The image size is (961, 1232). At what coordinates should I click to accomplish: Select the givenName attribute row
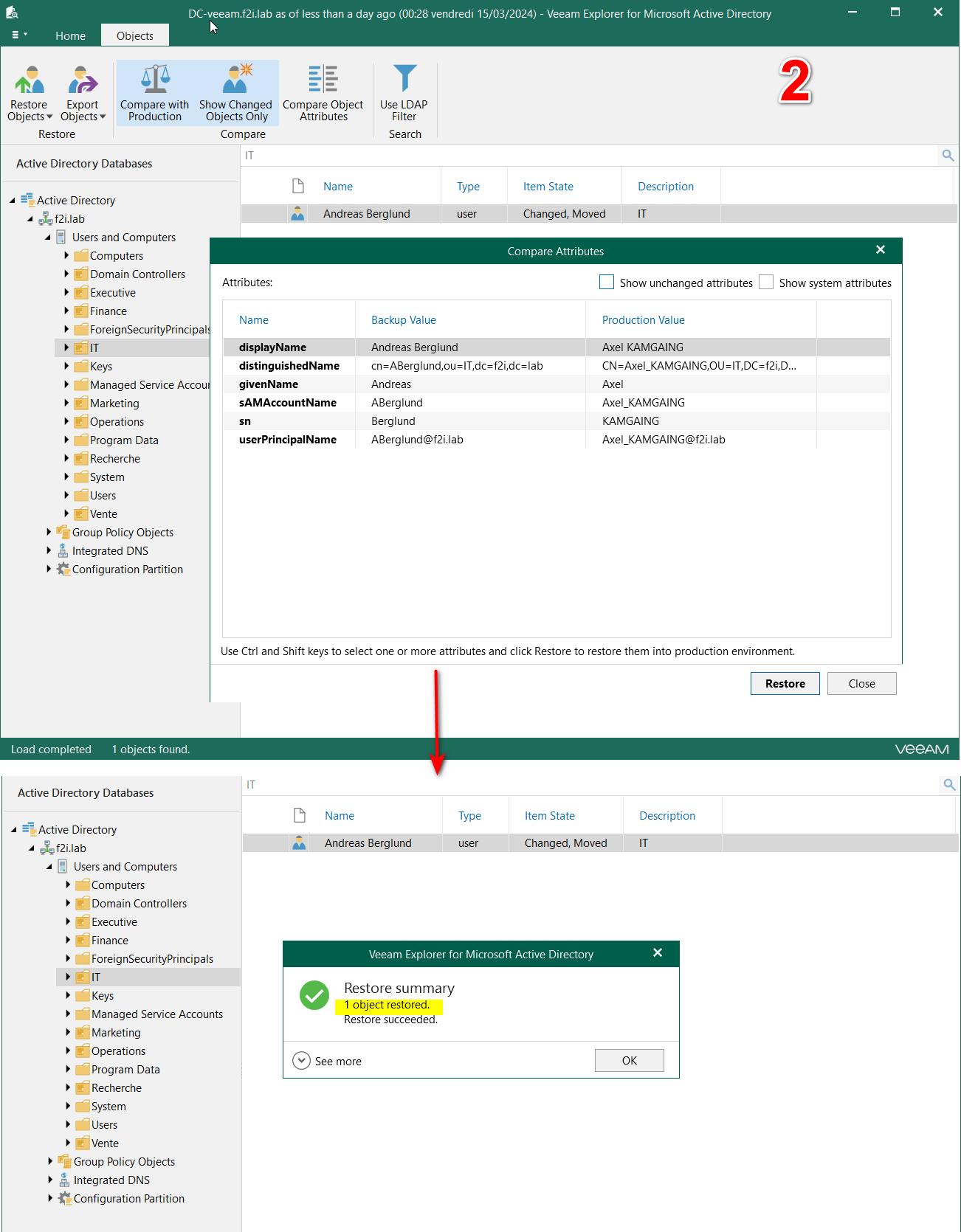pyautogui.click(x=557, y=384)
